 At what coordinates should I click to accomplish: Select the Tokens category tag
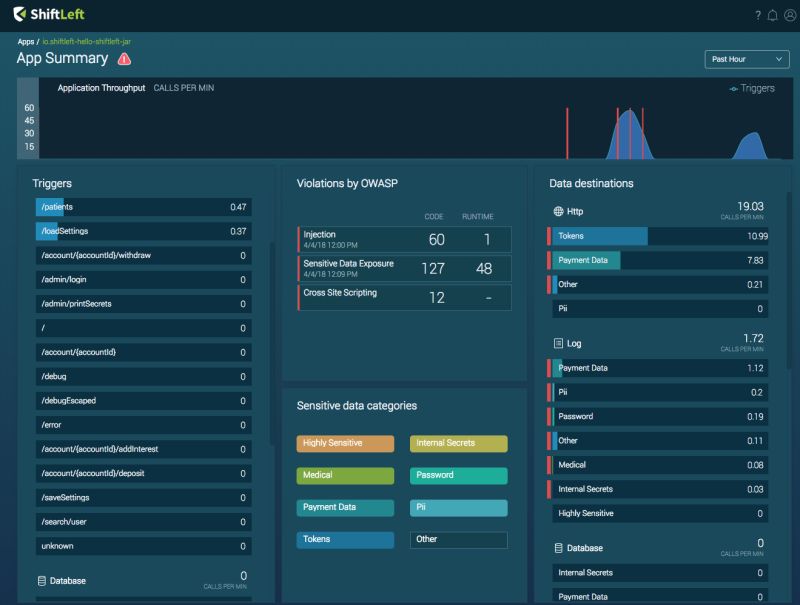point(345,540)
